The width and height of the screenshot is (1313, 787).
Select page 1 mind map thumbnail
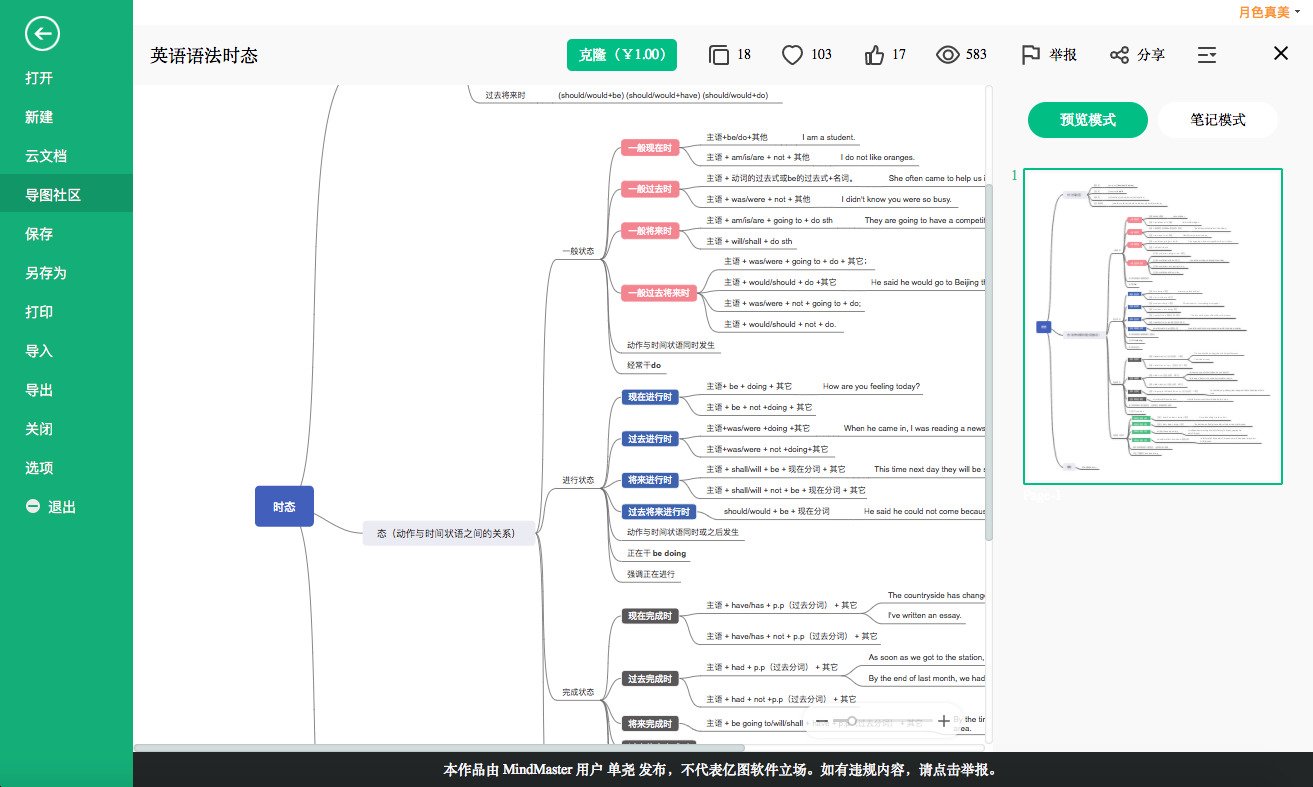point(1153,325)
